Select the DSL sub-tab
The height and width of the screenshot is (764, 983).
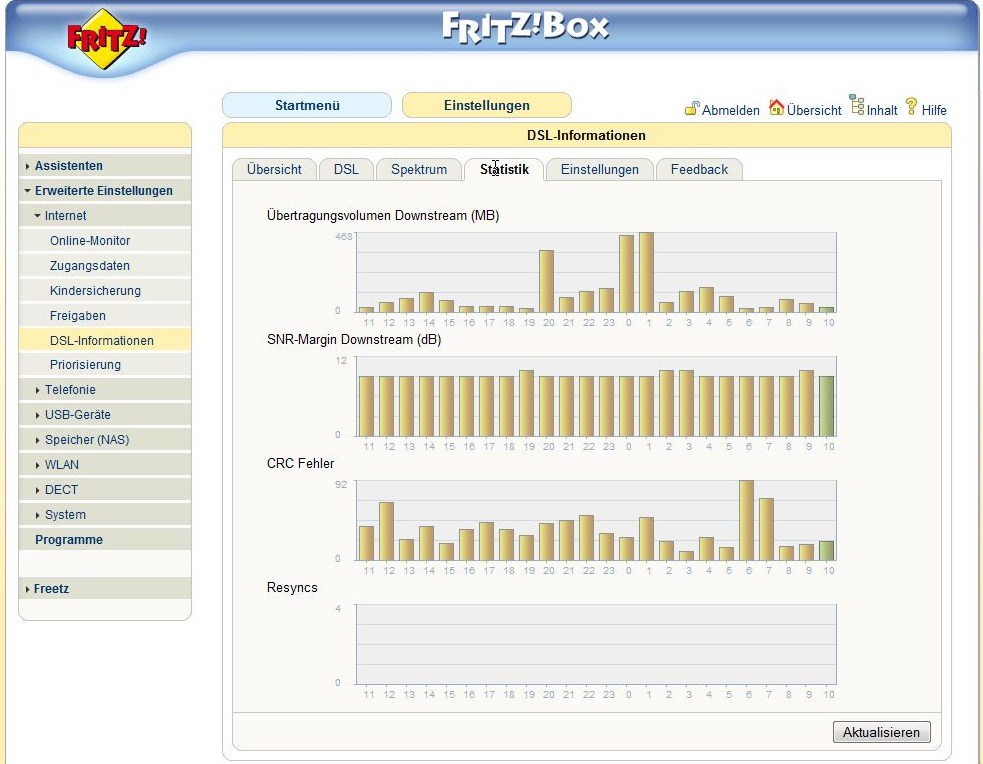pyautogui.click(x=346, y=169)
